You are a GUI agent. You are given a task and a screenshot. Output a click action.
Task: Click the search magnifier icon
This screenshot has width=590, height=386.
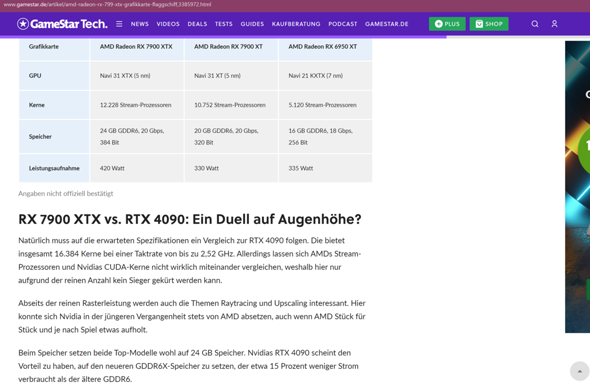click(535, 24)
